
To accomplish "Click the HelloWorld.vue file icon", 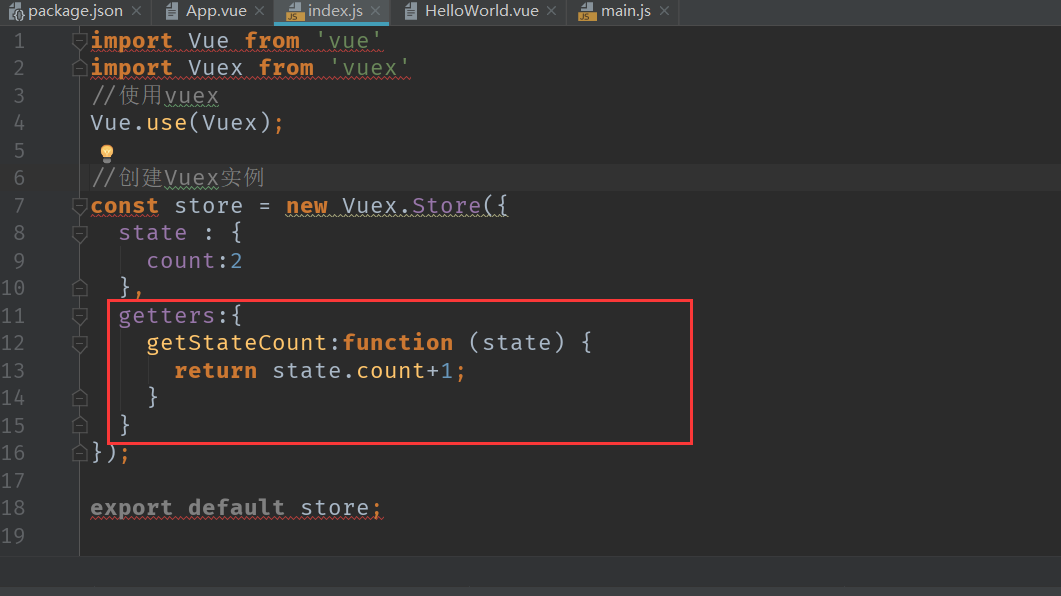I will pos(411,12).
